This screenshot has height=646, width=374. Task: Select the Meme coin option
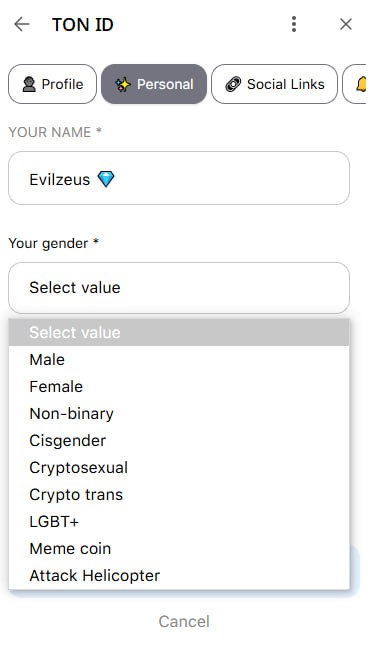[x=179, y=548]
